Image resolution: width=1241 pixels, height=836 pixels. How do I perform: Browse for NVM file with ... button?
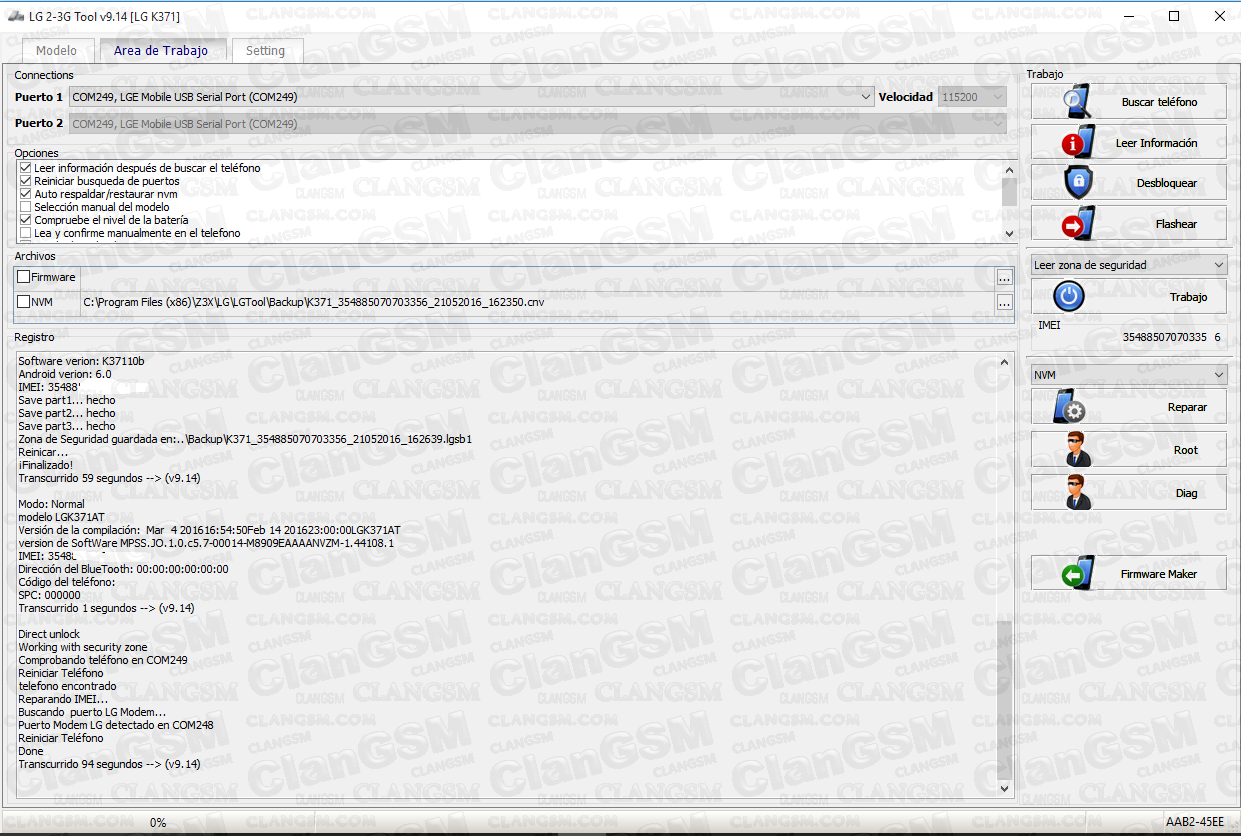coord(1004,302)
